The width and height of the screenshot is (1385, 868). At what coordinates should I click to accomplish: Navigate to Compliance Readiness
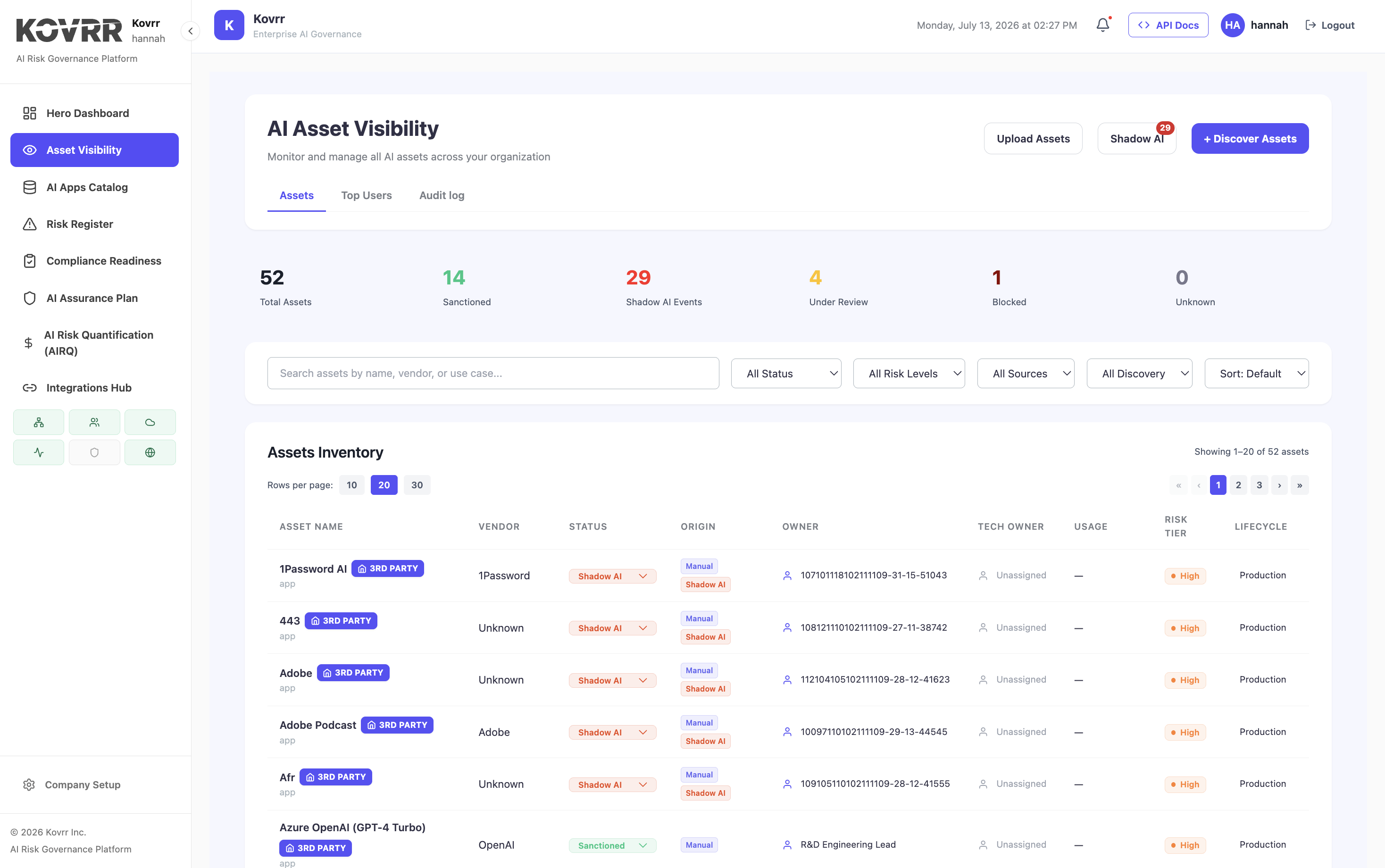click(x=94, y=260)
